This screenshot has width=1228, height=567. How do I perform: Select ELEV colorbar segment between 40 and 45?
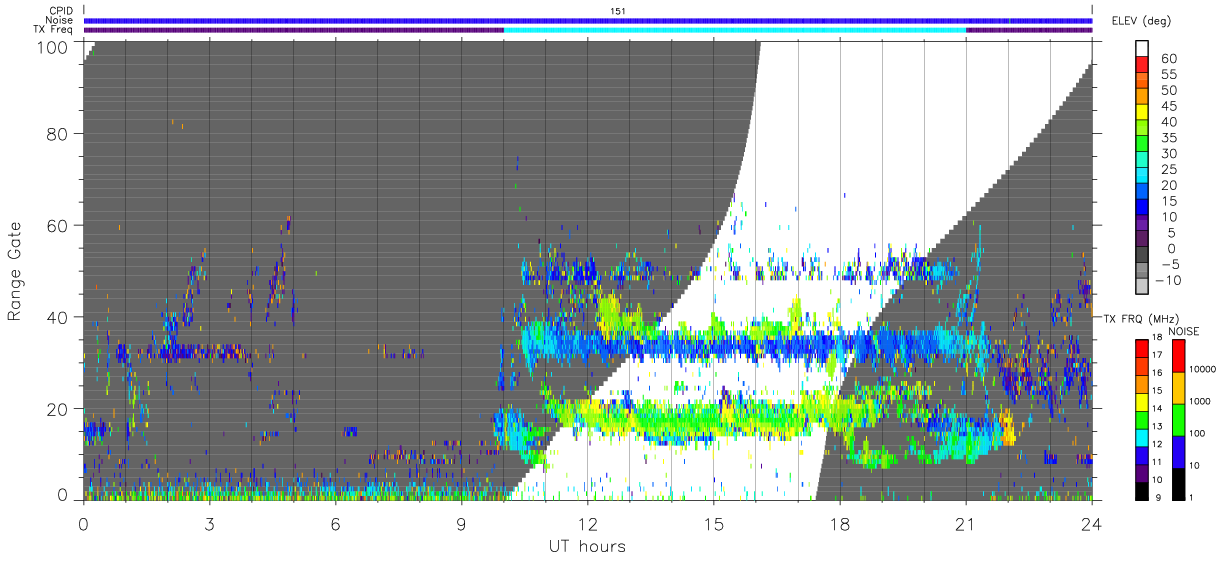tap(1143, 112)
